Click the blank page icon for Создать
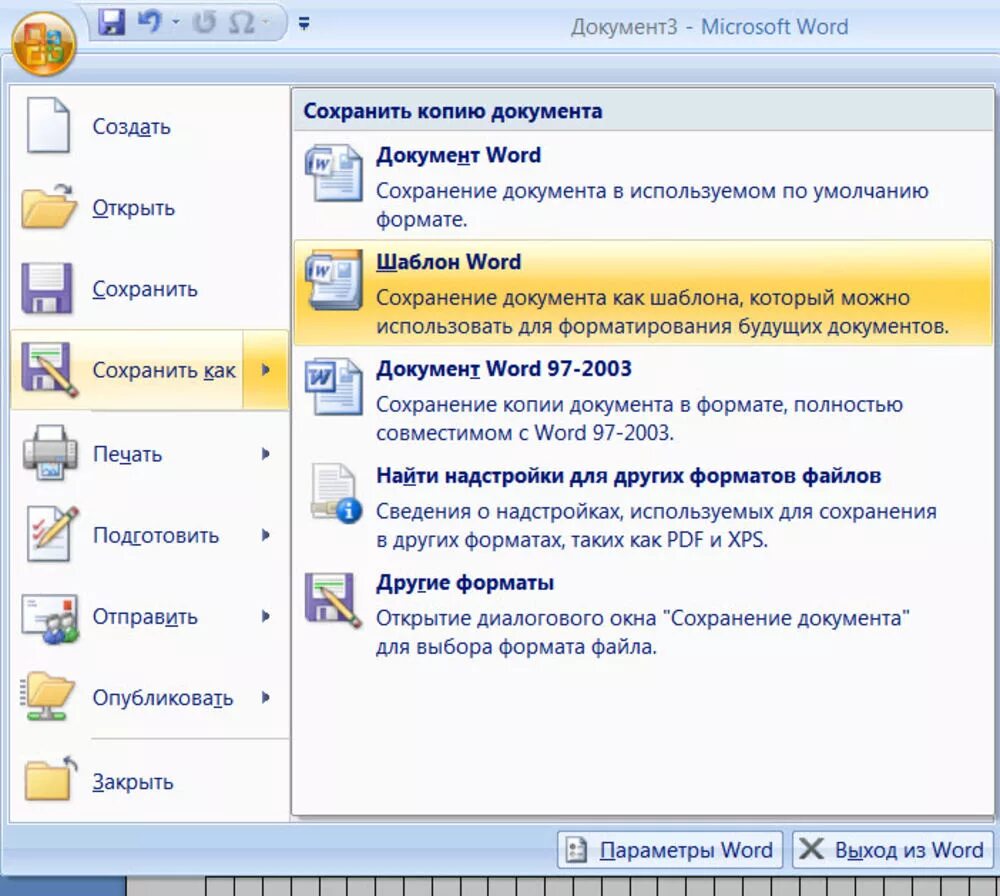Screen dimensions: 1000x896 pos(48,125)
